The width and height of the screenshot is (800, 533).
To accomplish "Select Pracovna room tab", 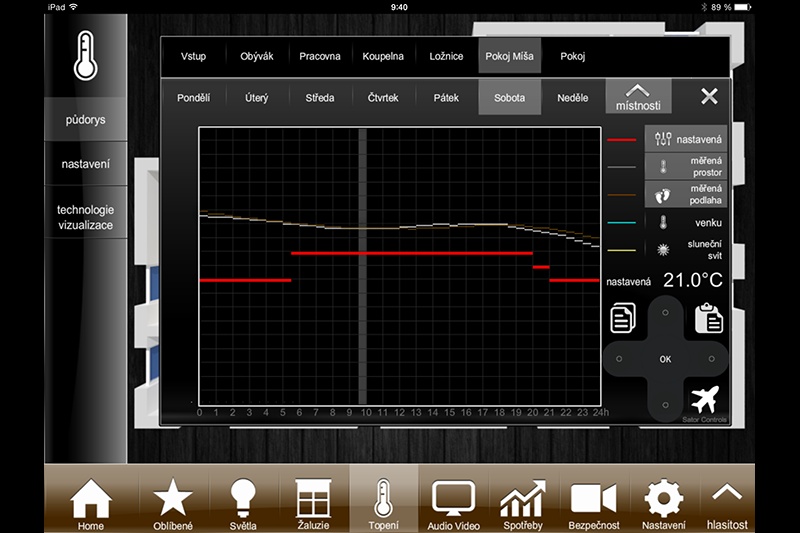I will pos(320,56).
